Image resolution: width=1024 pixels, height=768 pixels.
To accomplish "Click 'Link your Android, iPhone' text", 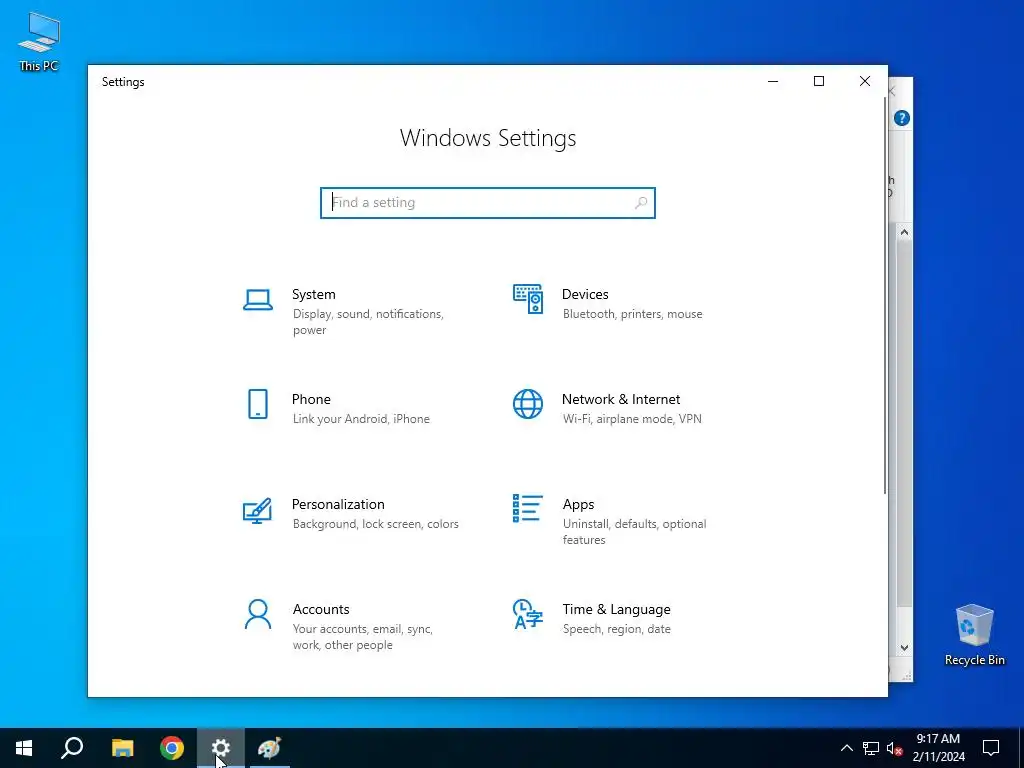I will [x=361, y=419].
